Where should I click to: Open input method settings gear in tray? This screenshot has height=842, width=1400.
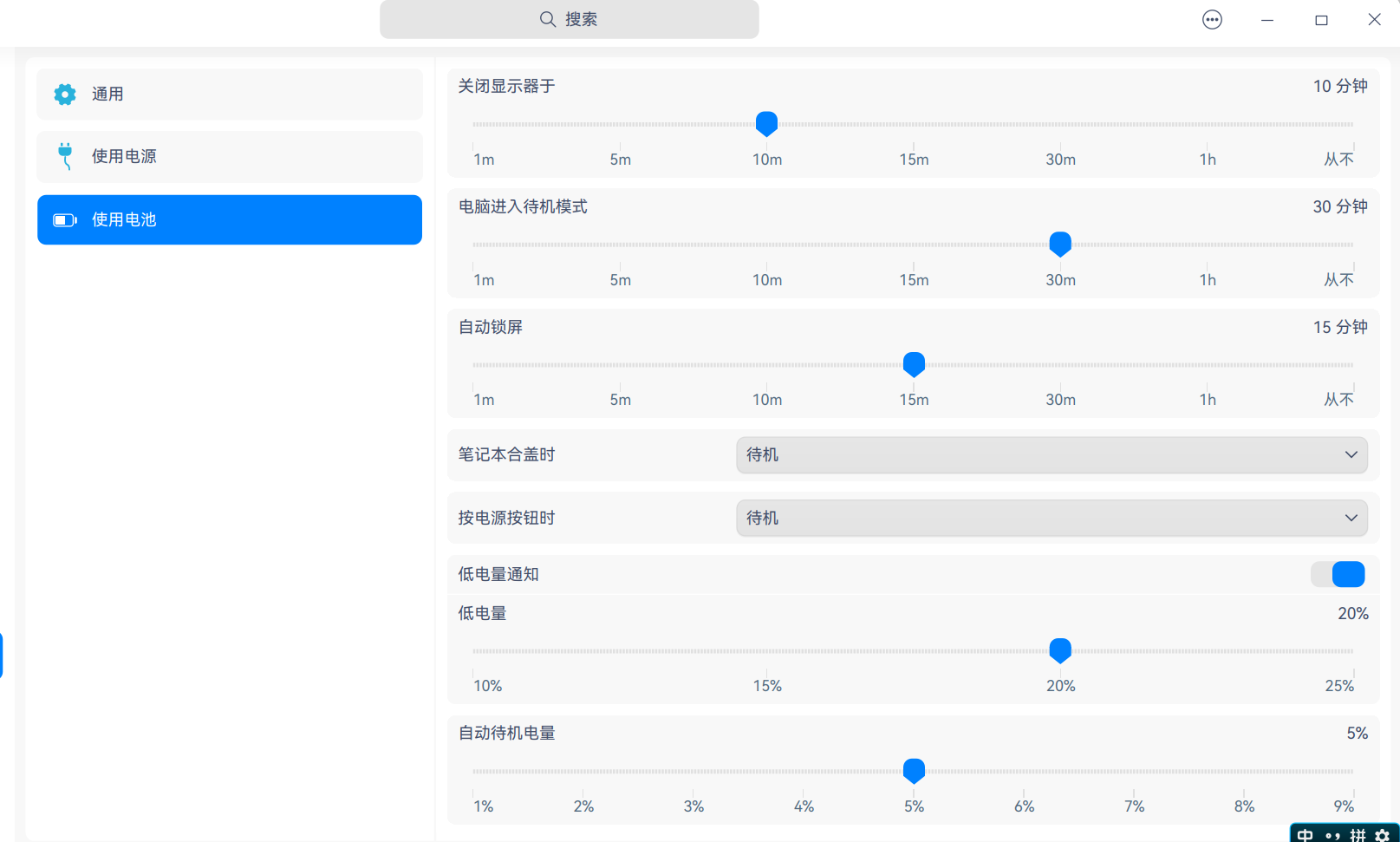[x=1383, y=835]
